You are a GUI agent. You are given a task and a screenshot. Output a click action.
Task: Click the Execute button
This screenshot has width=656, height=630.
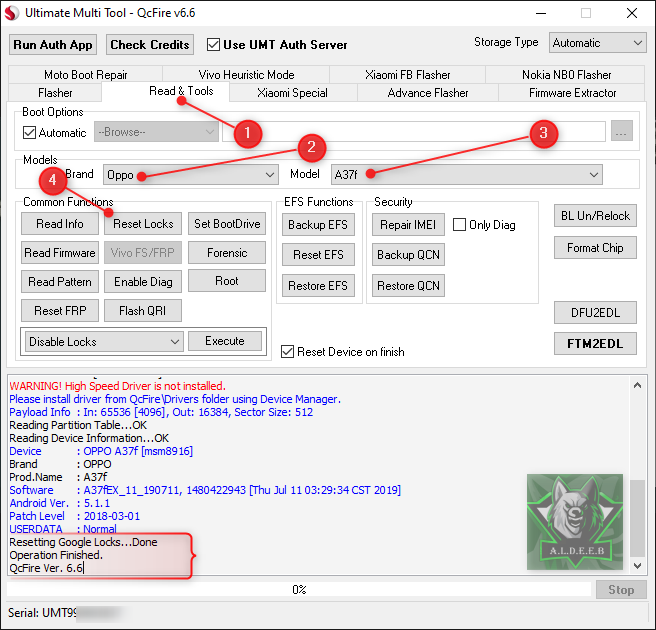click(x=225, y=341)
